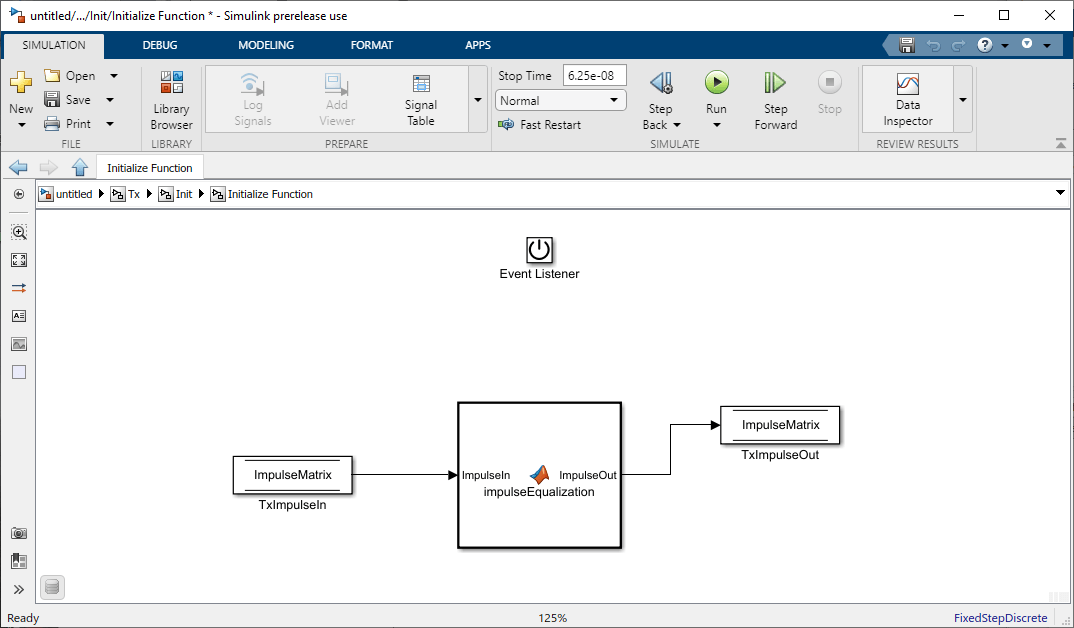The image size is (1074, 628).
Task: Click the Redo arrow in quick access
Action: pyautogui.click(x=958, y=46)
